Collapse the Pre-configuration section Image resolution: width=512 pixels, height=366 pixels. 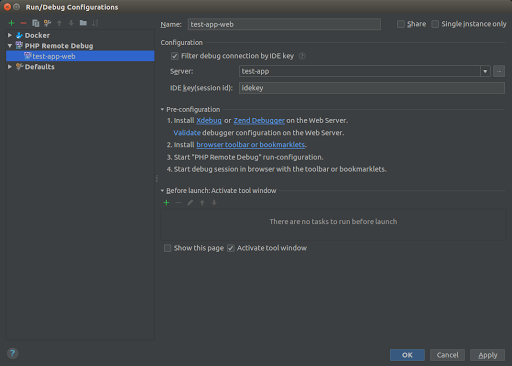[162, 109]
